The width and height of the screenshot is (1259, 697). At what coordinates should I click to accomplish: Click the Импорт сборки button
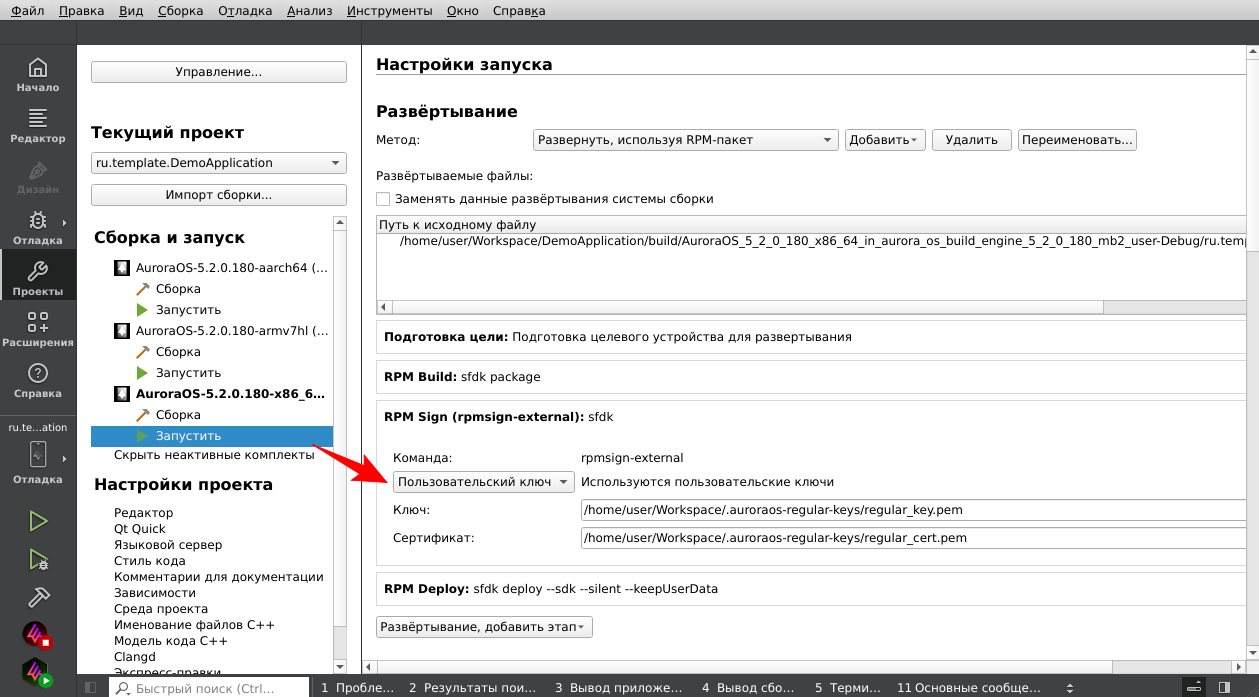pyautogui.click(x=218, y=195)
